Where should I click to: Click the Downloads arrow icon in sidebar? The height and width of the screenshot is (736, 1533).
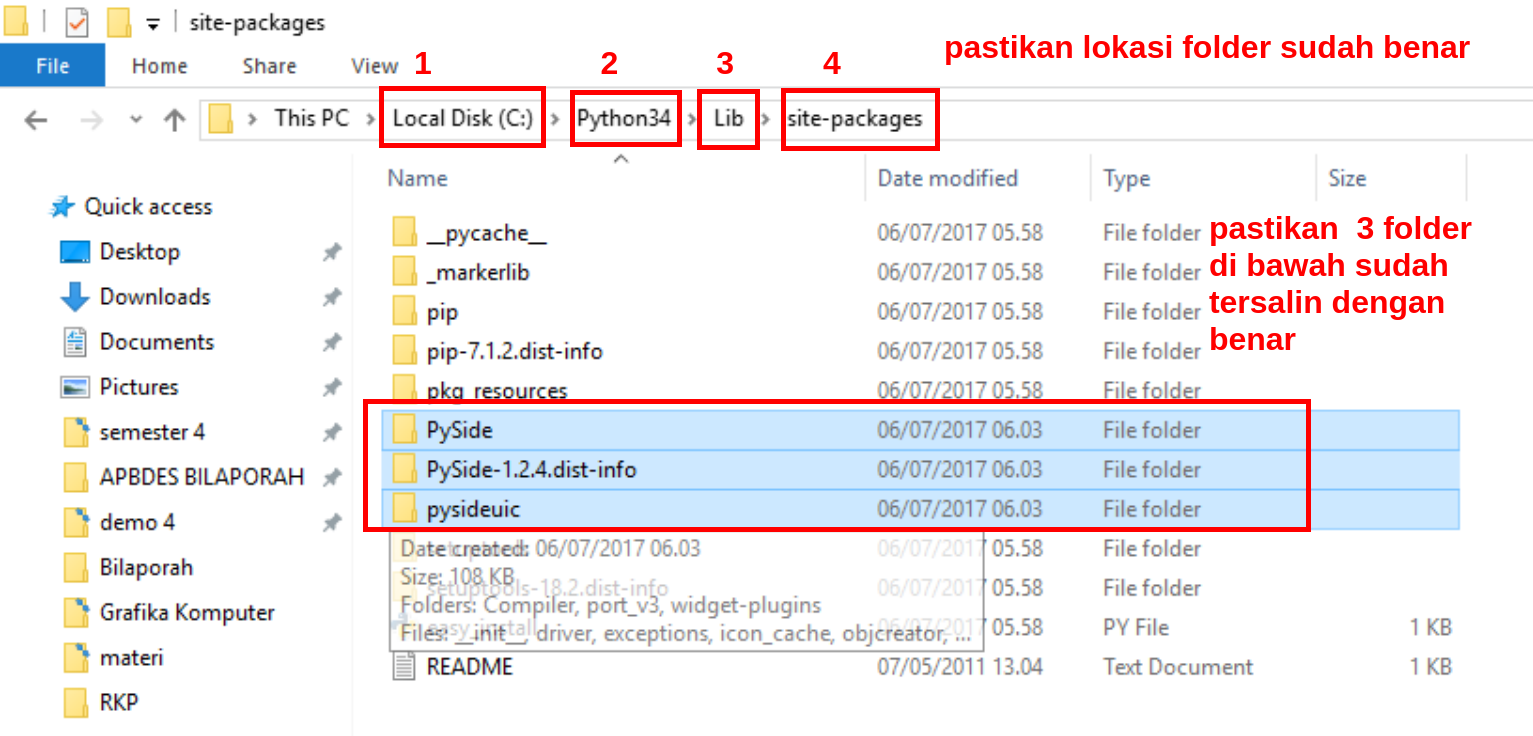(x=75, y=297)
